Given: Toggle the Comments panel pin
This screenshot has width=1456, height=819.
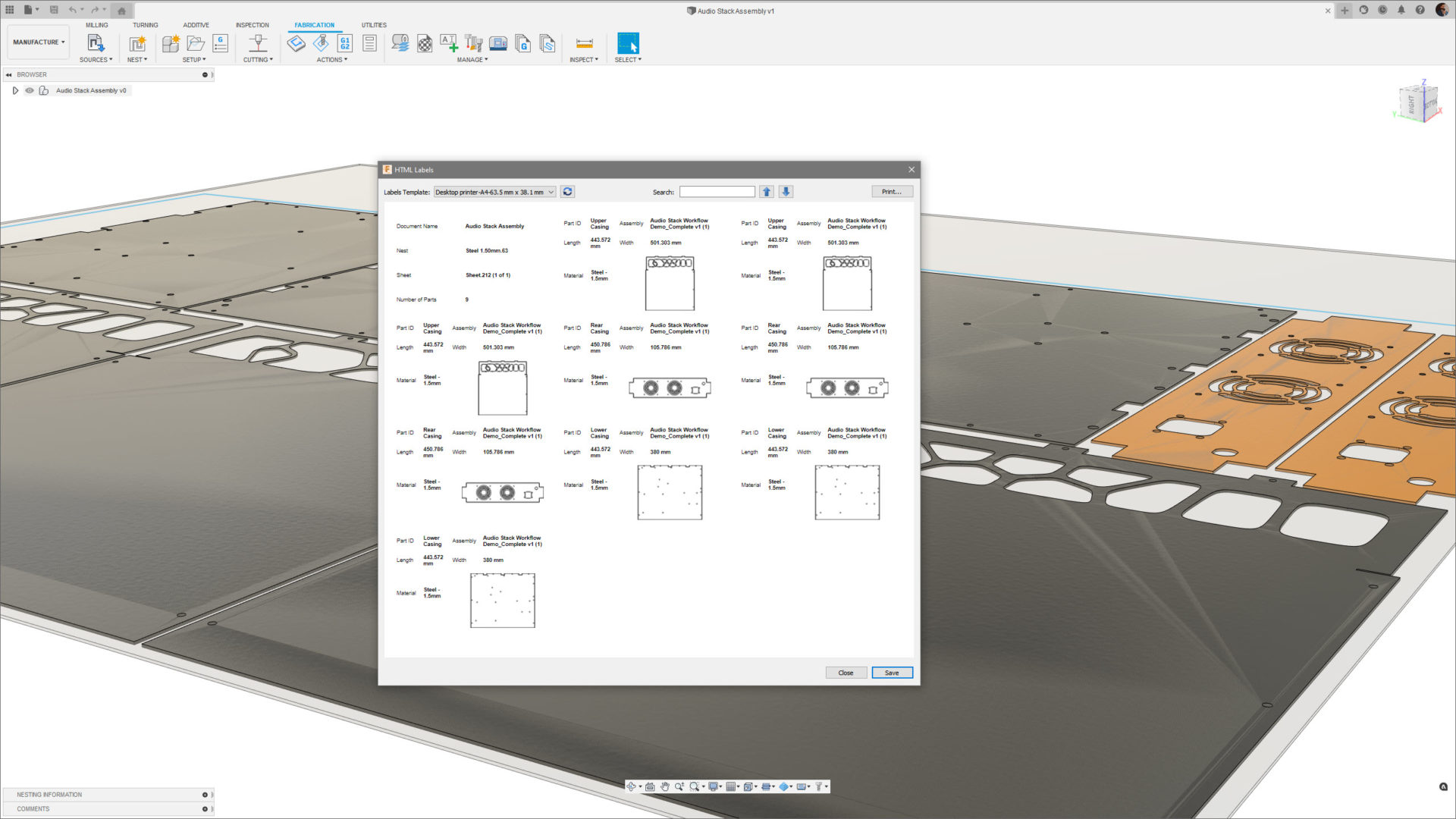Looking at the screenshot, I should (205, 809).
